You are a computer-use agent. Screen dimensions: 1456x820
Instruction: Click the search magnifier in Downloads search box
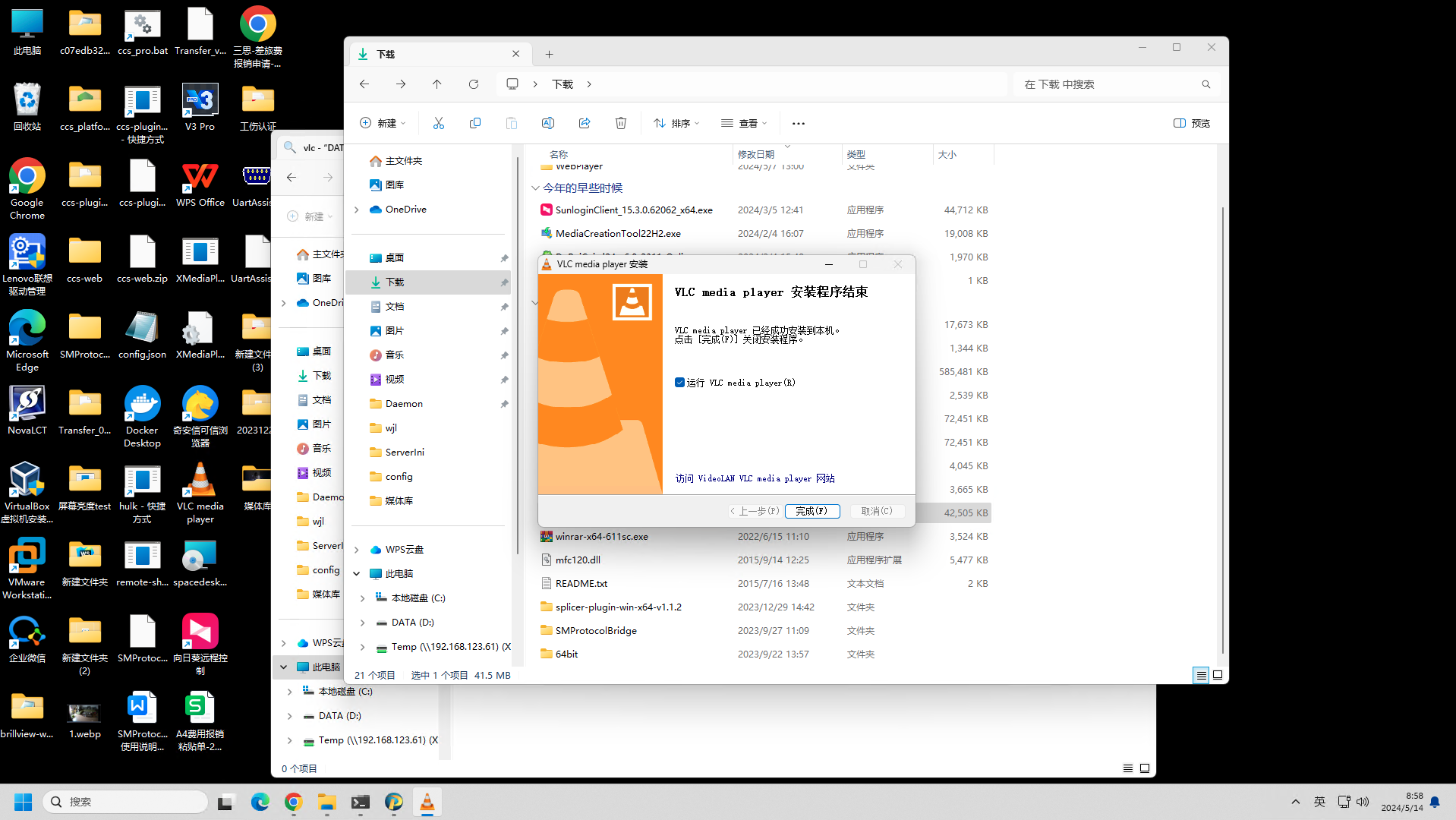pyautogui.click(x=1206, y=84)
